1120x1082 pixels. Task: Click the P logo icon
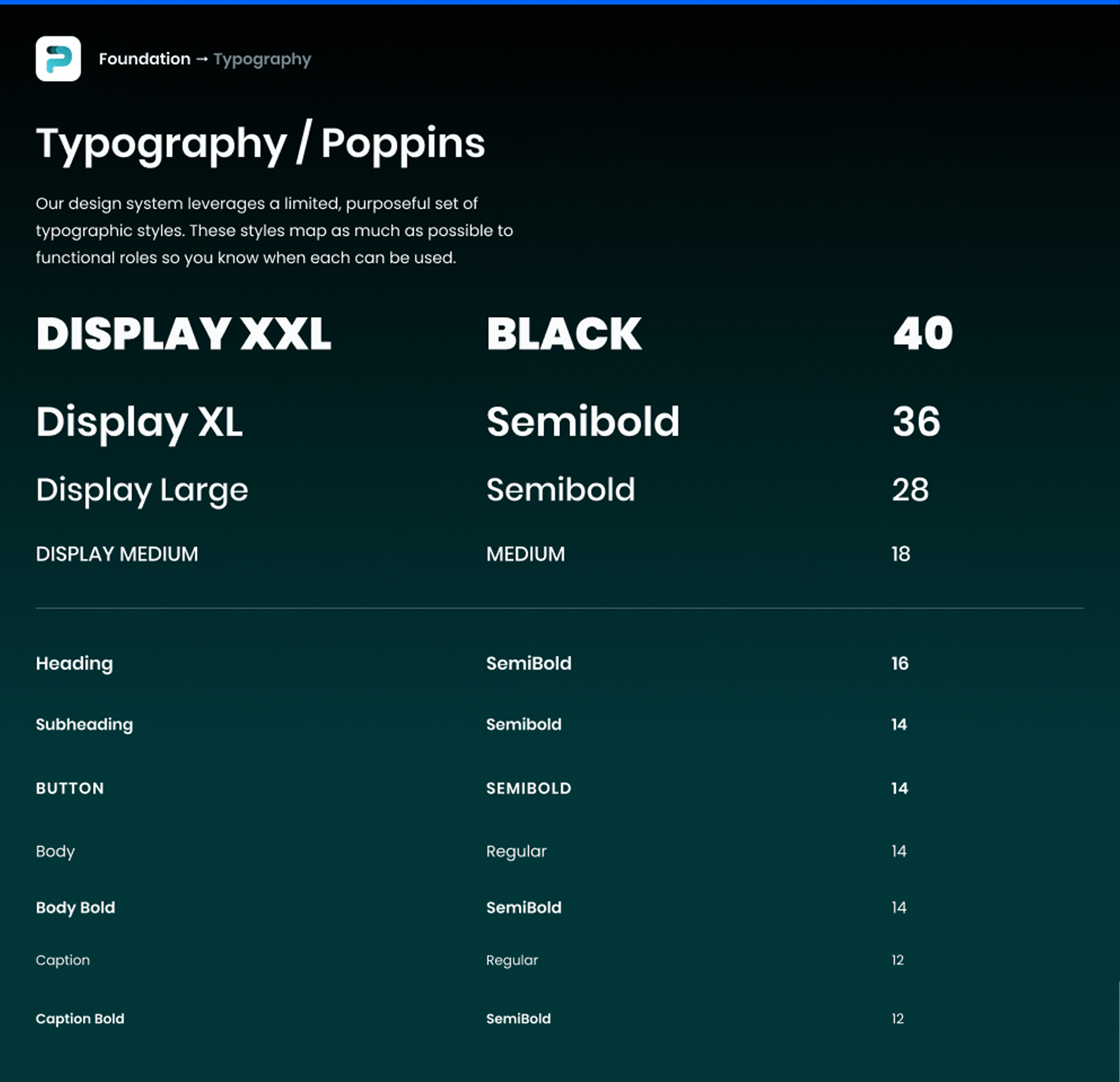[58, 59]
